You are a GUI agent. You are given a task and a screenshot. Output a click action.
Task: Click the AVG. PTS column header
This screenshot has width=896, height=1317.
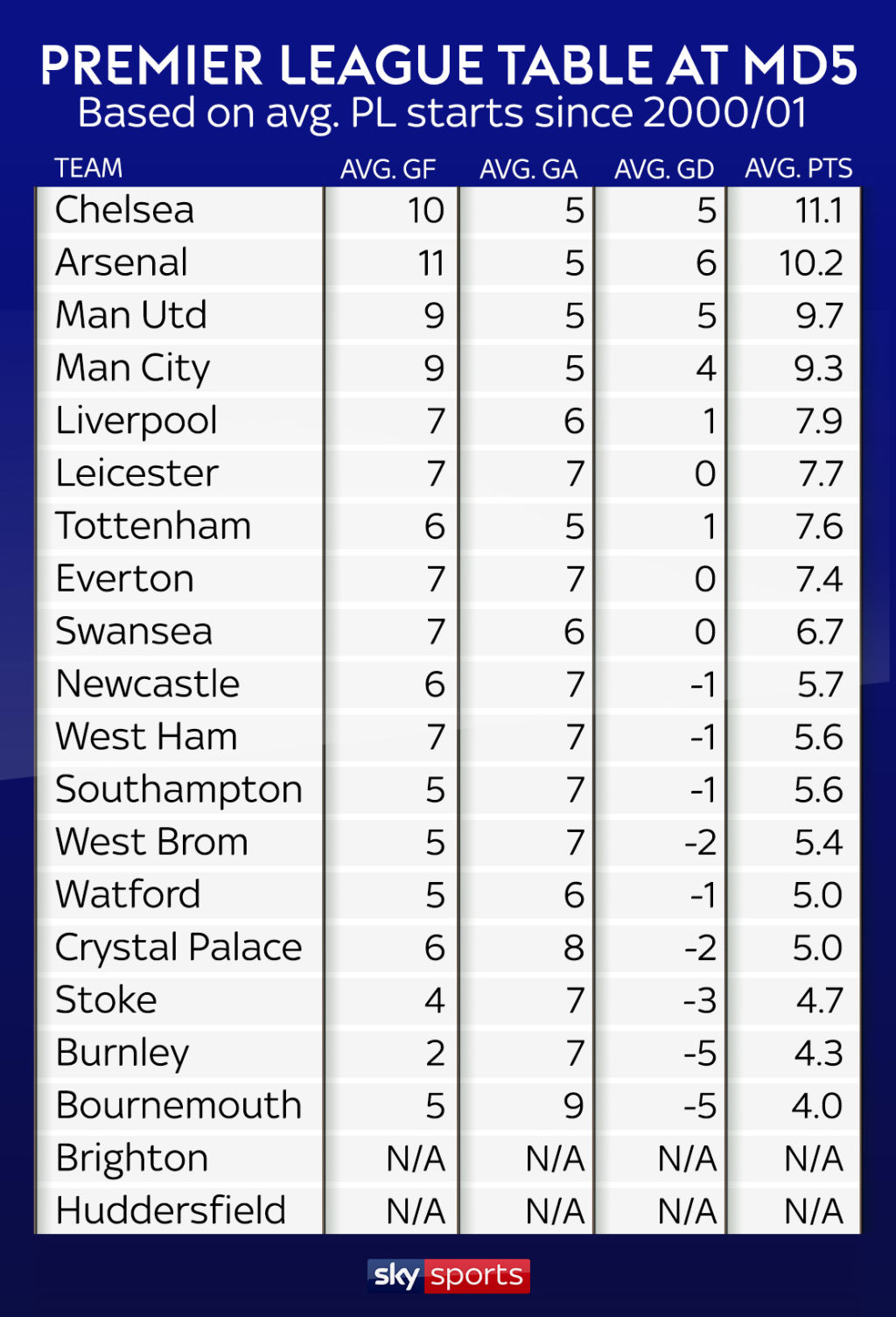pos(798,168)
